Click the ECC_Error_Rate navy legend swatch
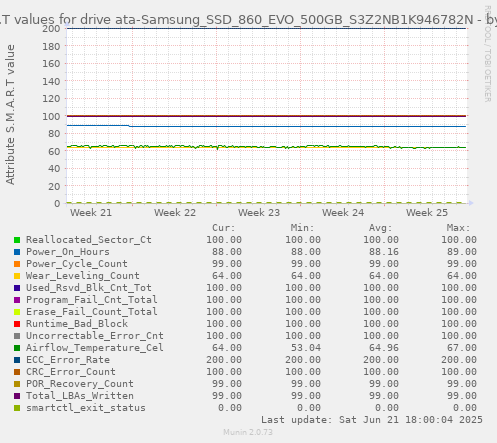The height and width of the screenshot is (443, 497). tap(17, 360)
